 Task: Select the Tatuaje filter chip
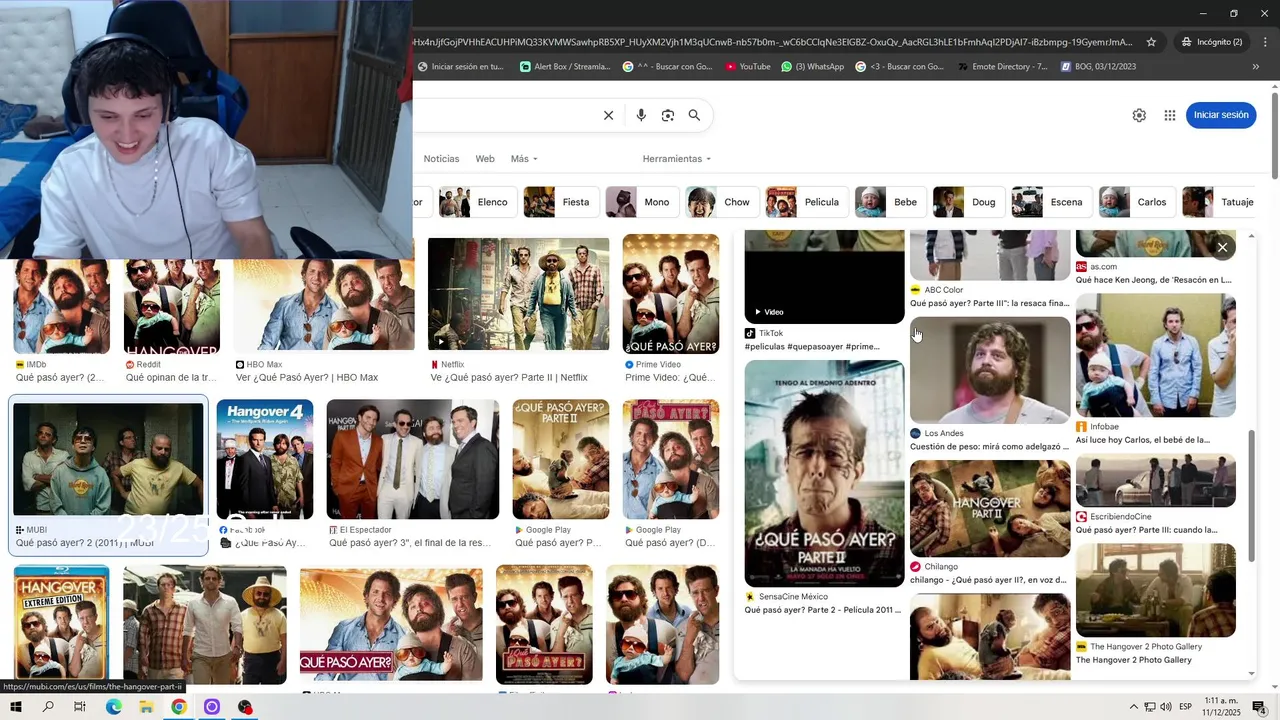1218,202
